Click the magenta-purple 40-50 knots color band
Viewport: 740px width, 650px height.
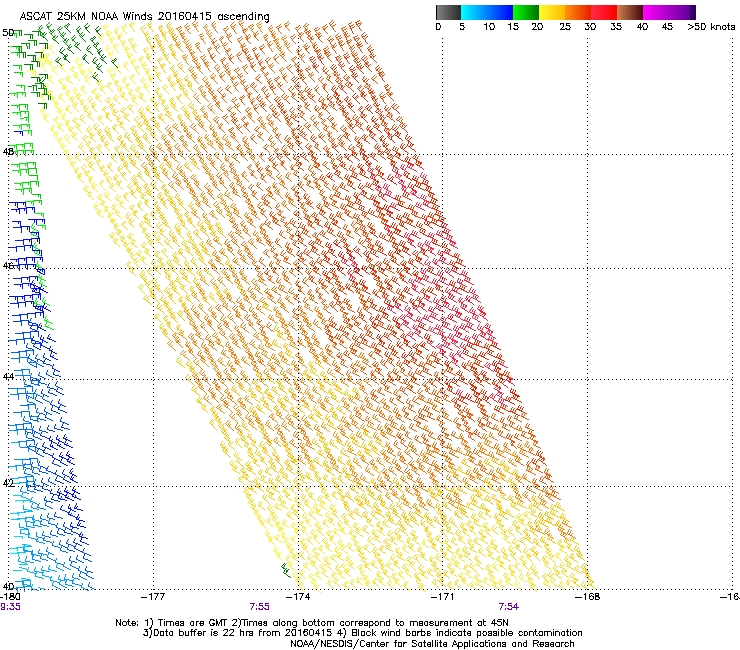669,12
